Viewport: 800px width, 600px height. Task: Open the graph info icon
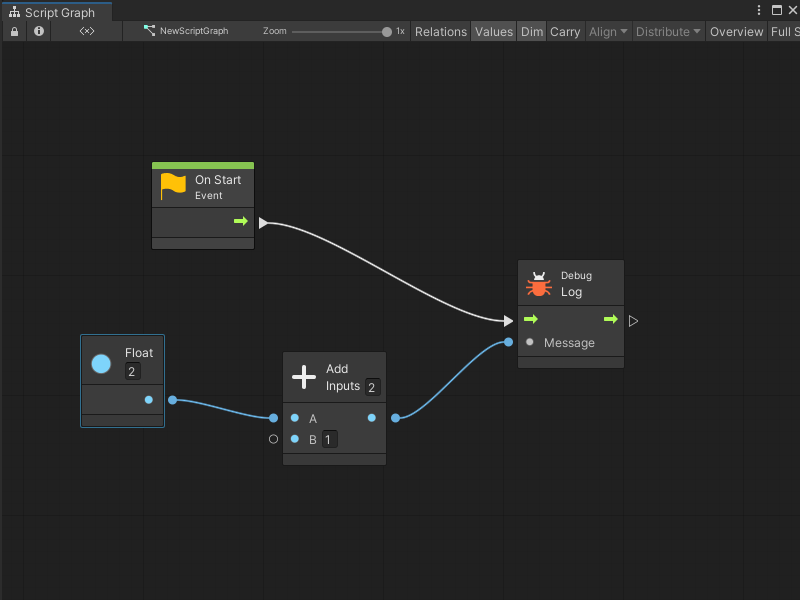tap(39, 31)
